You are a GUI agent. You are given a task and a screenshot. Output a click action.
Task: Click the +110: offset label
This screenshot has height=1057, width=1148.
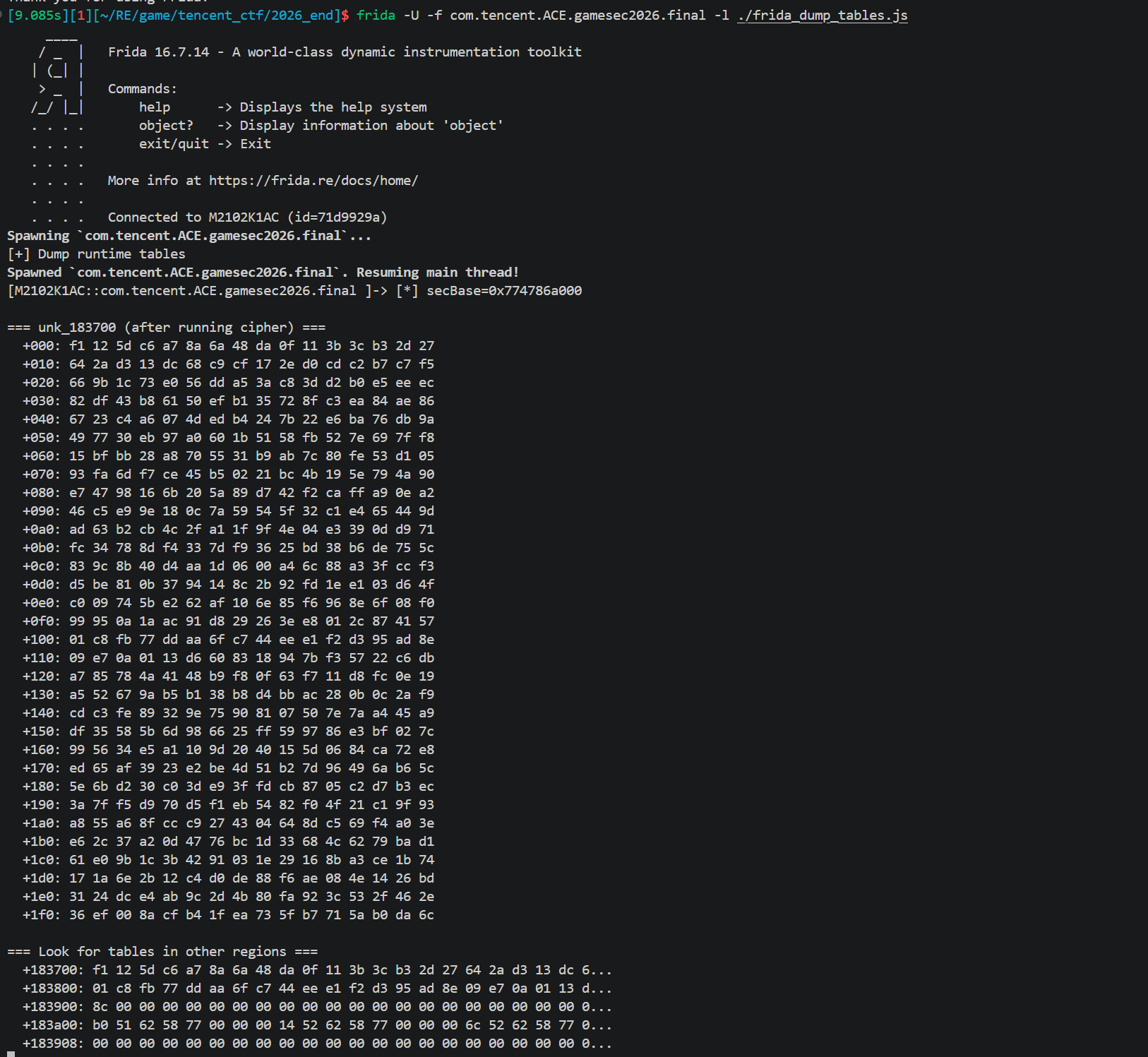(42, 658)
